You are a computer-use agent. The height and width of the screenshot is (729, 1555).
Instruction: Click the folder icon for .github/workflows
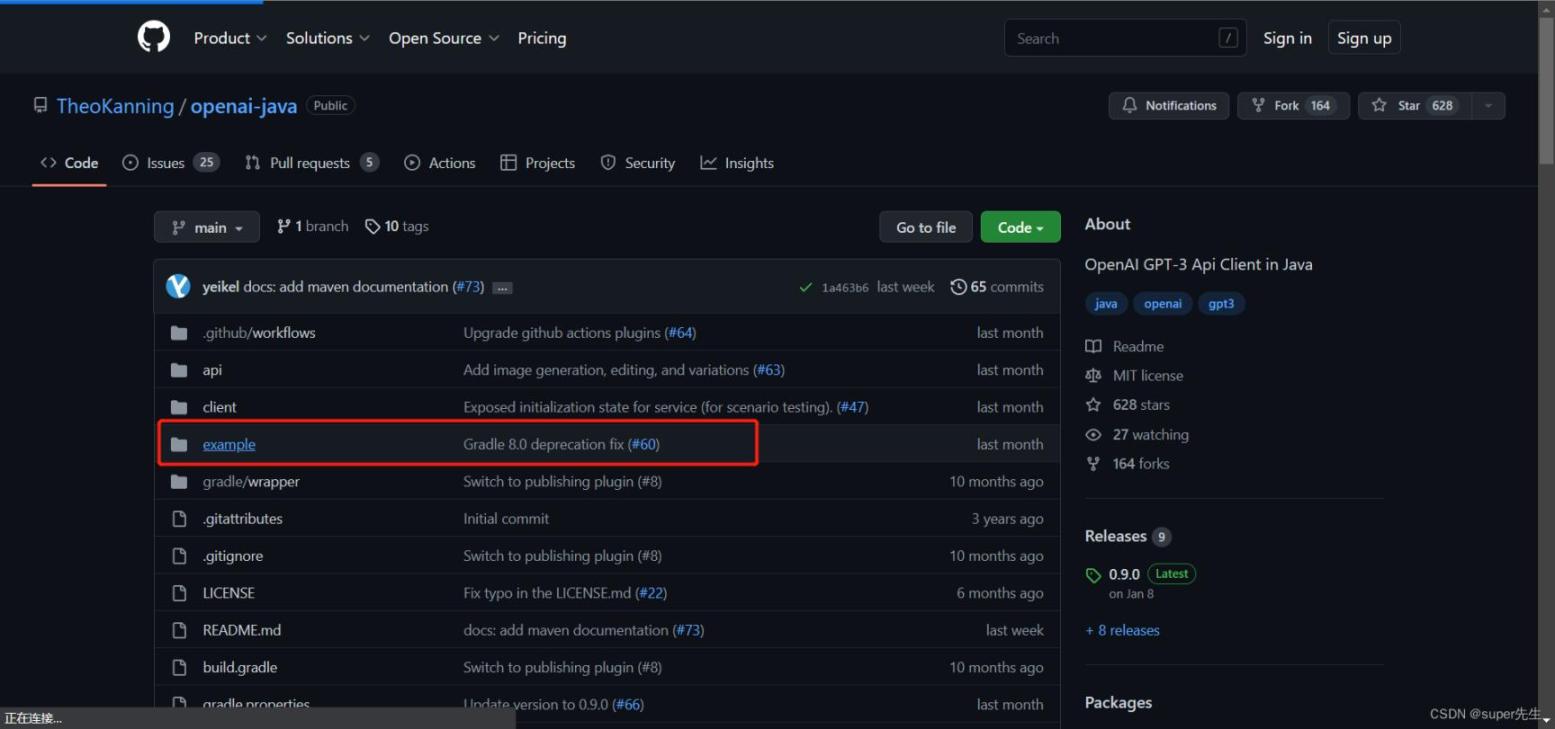[x=179, y=333]
